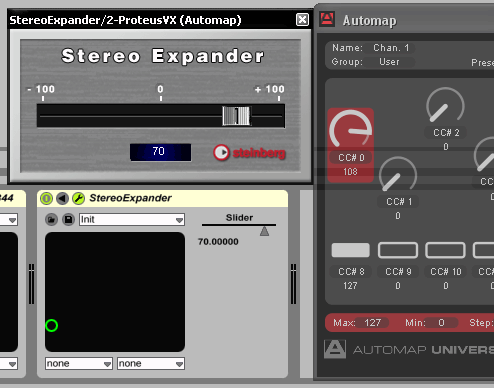Click the Group field 'User'

[x=389, y=62]
